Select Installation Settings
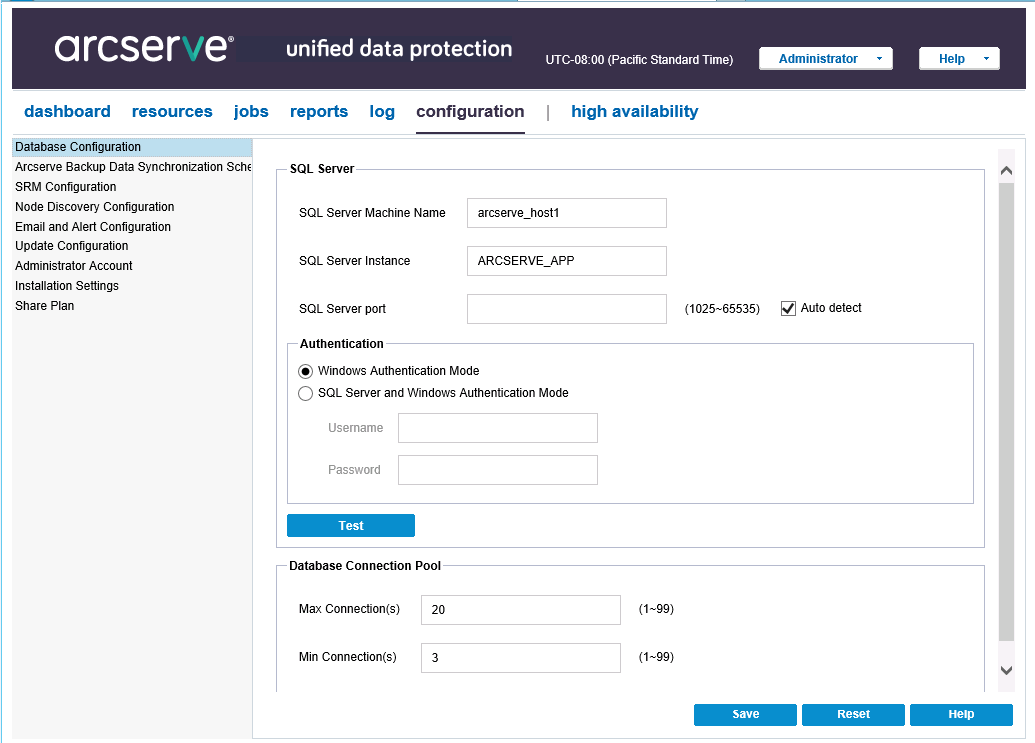 [132, 286]
